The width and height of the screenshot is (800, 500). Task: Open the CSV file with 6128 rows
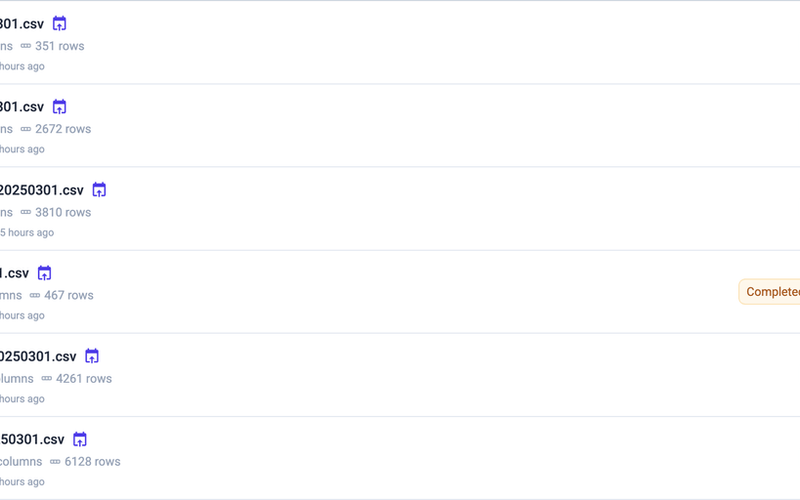pos(32,439)
